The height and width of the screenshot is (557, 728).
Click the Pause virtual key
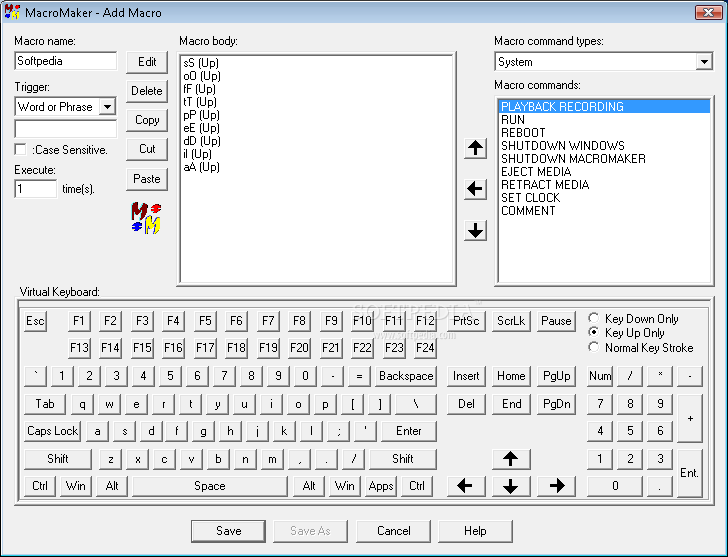click(x=556, y=321)
